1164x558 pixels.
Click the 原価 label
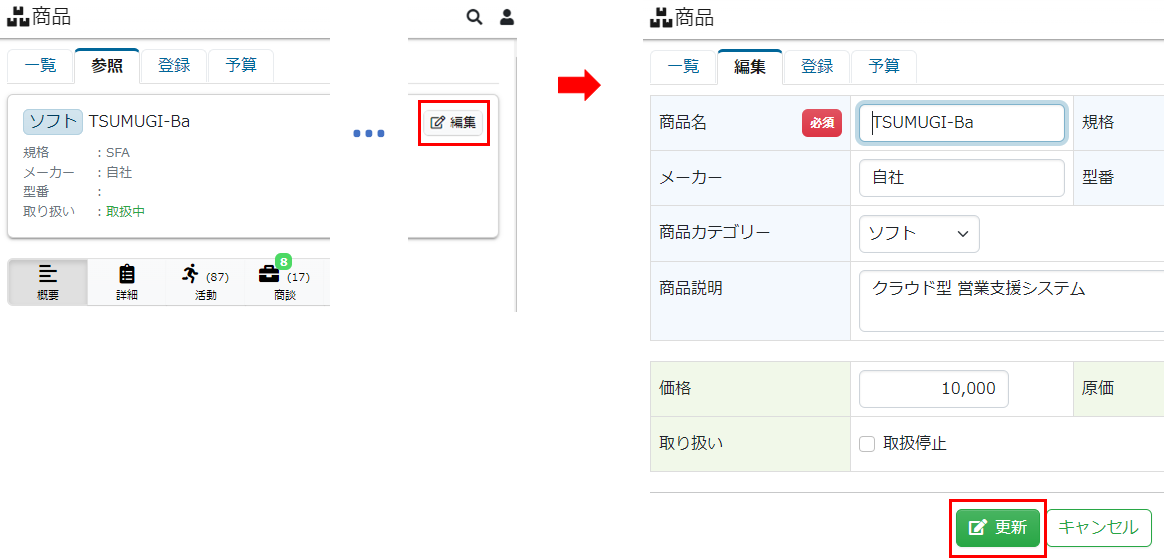(1097, 389)
